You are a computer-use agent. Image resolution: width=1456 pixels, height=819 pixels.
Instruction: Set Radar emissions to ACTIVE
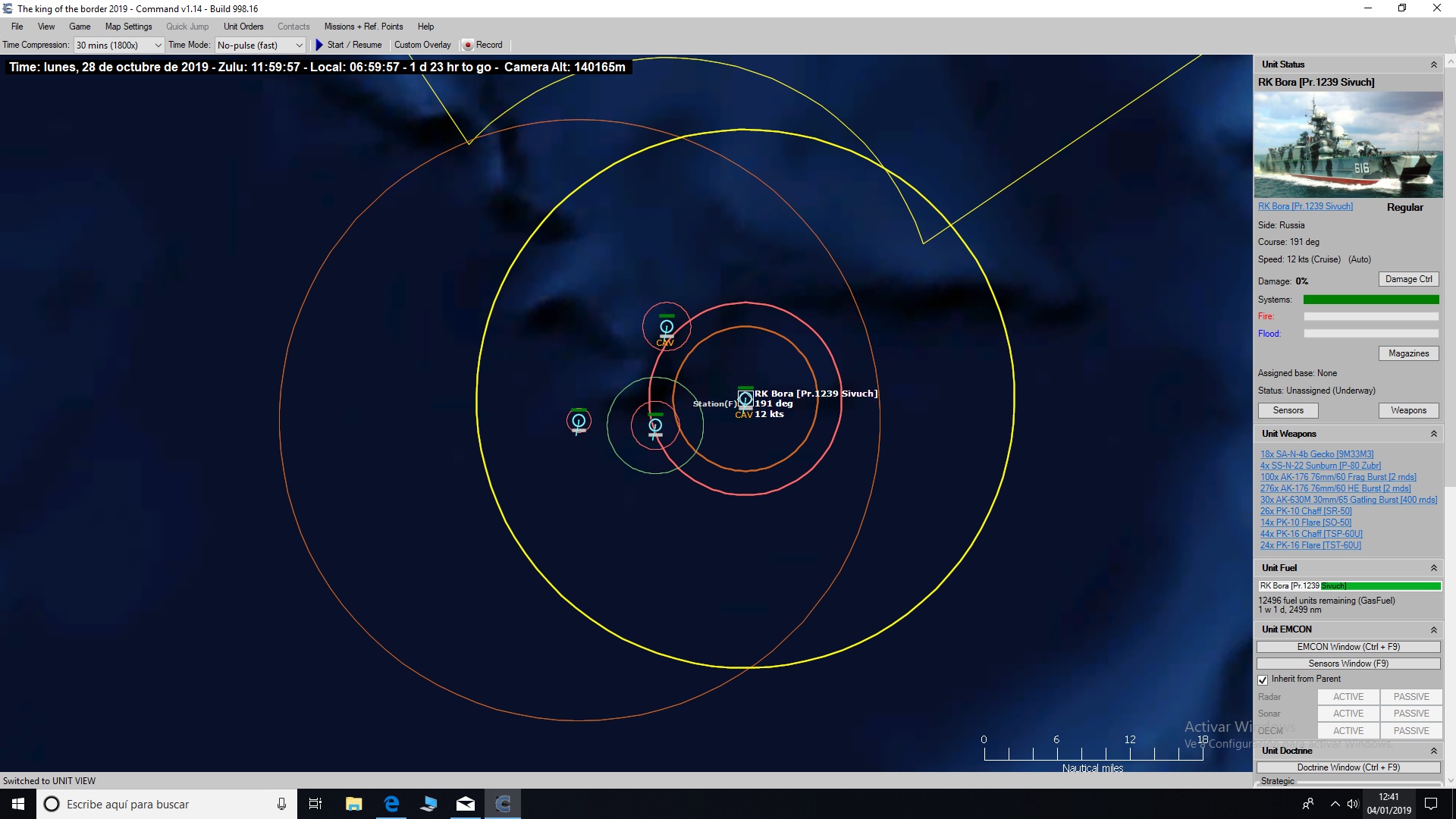(x=1348, y=696)
